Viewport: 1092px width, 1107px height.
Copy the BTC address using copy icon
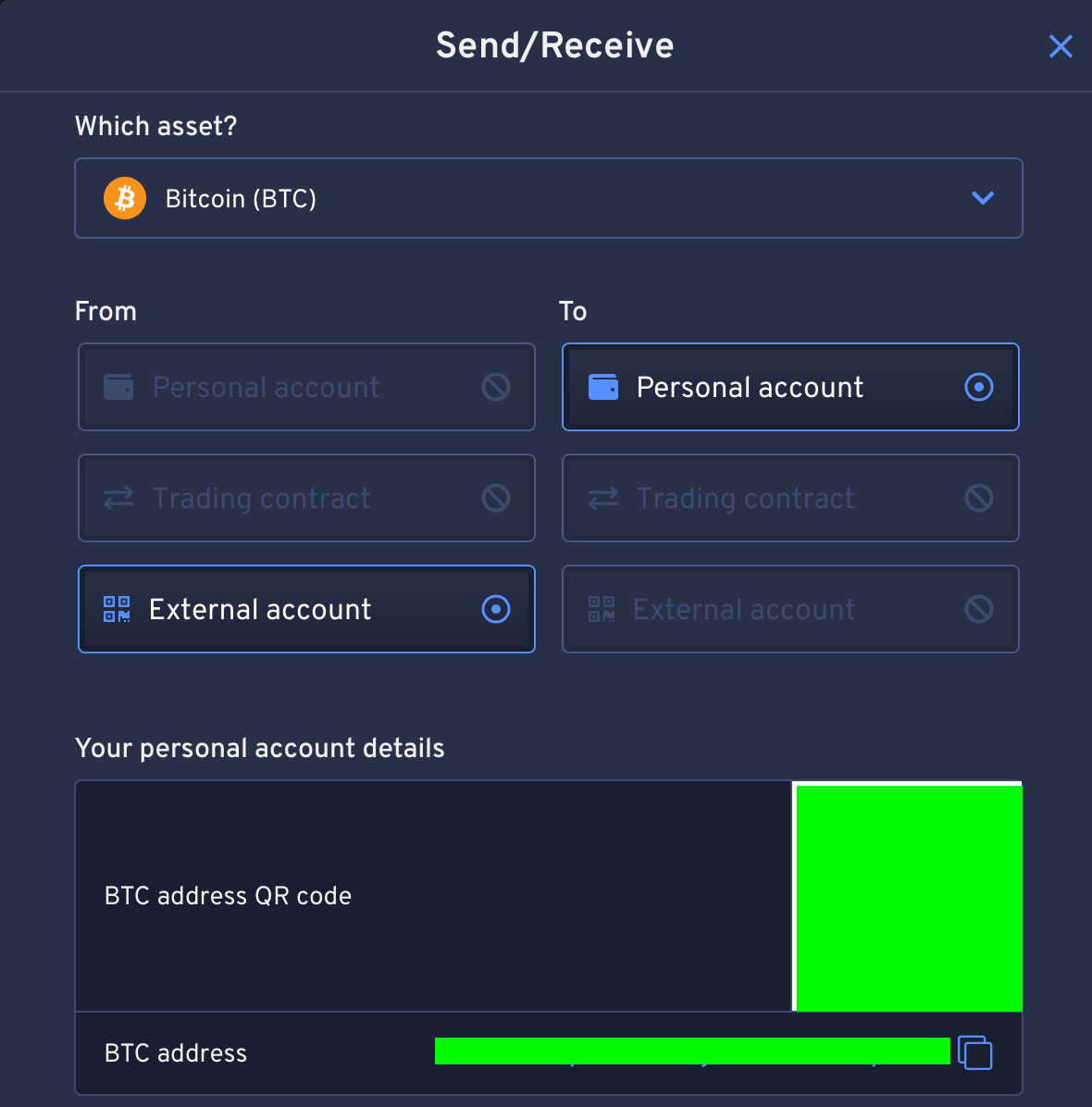click(x=974, y=1052)
